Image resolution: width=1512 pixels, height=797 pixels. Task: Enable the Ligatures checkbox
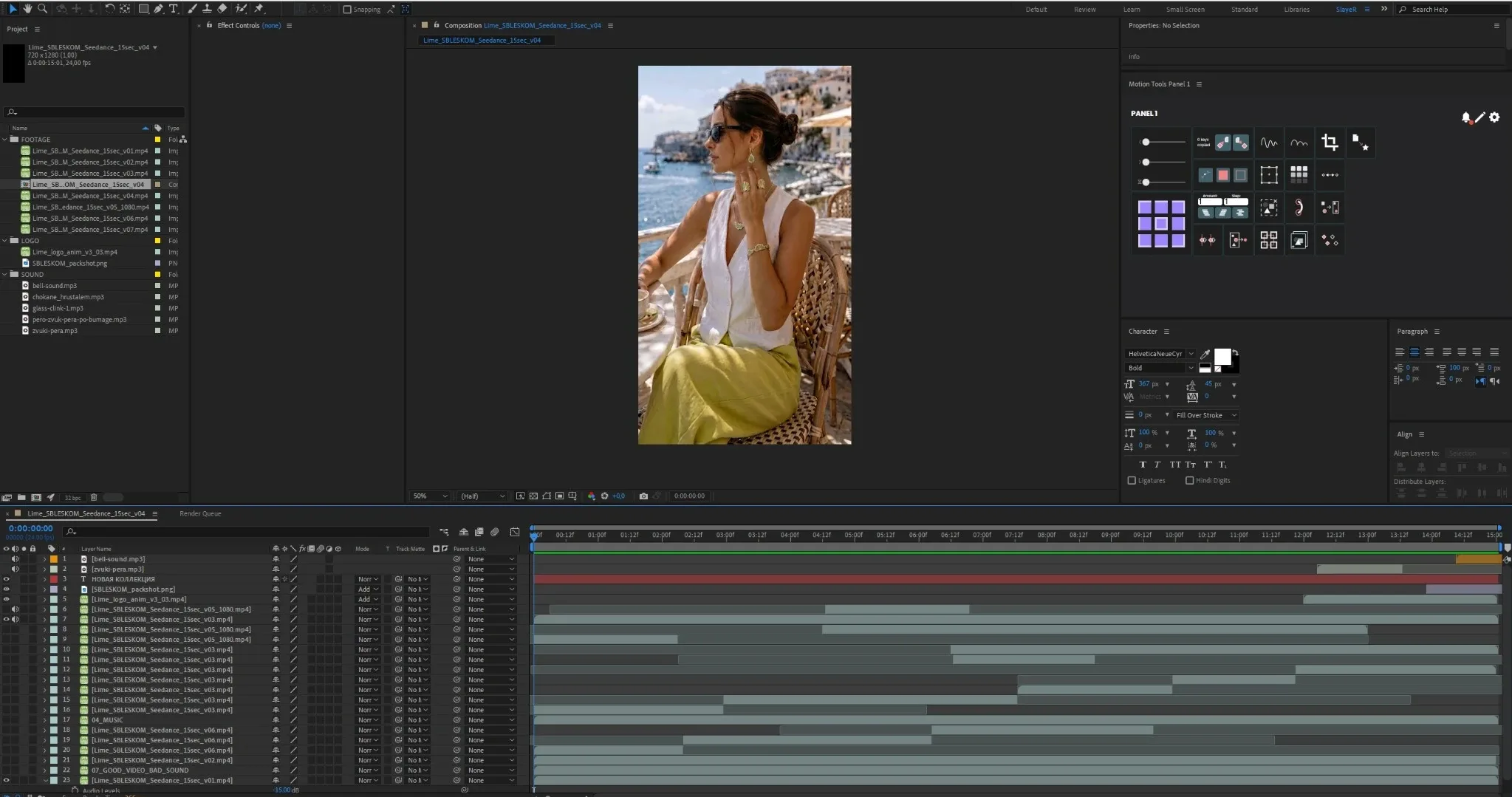(1132, 481)
